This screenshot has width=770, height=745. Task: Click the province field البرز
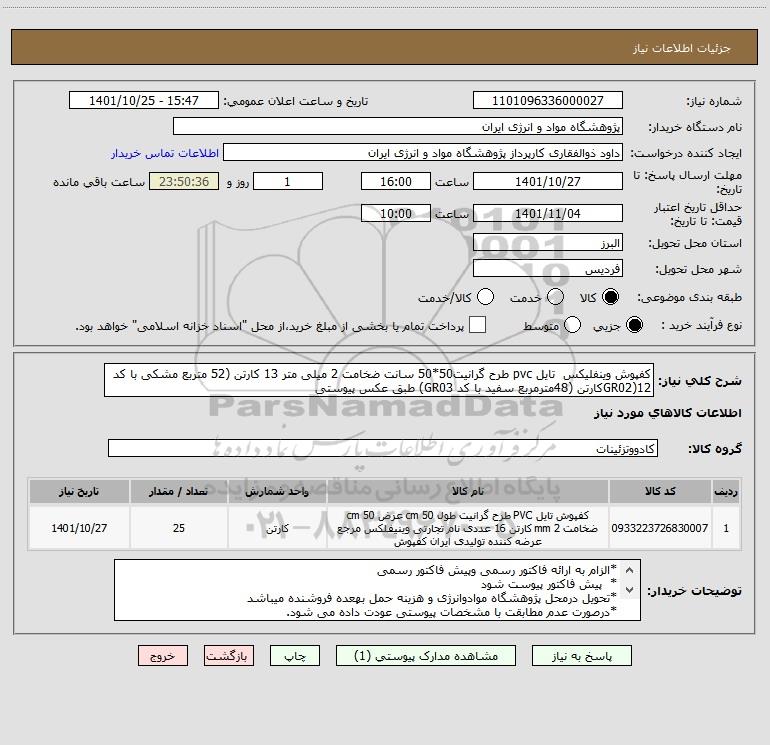click(548, 243)
